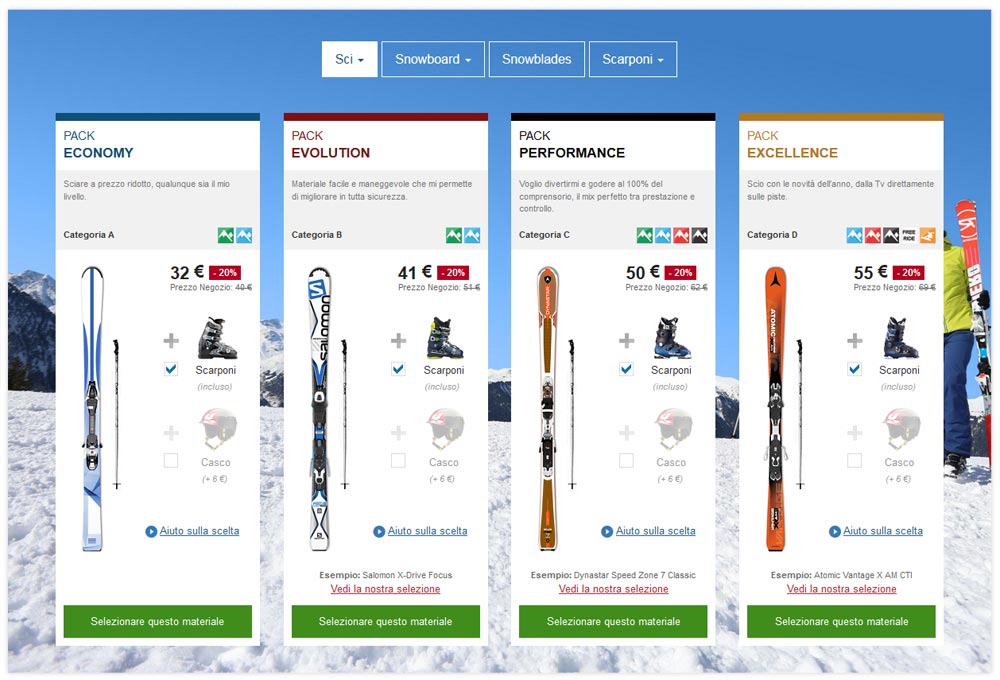Switch to the Snowblades tab
Viewport: 1000px width, 680px height.
536,59
